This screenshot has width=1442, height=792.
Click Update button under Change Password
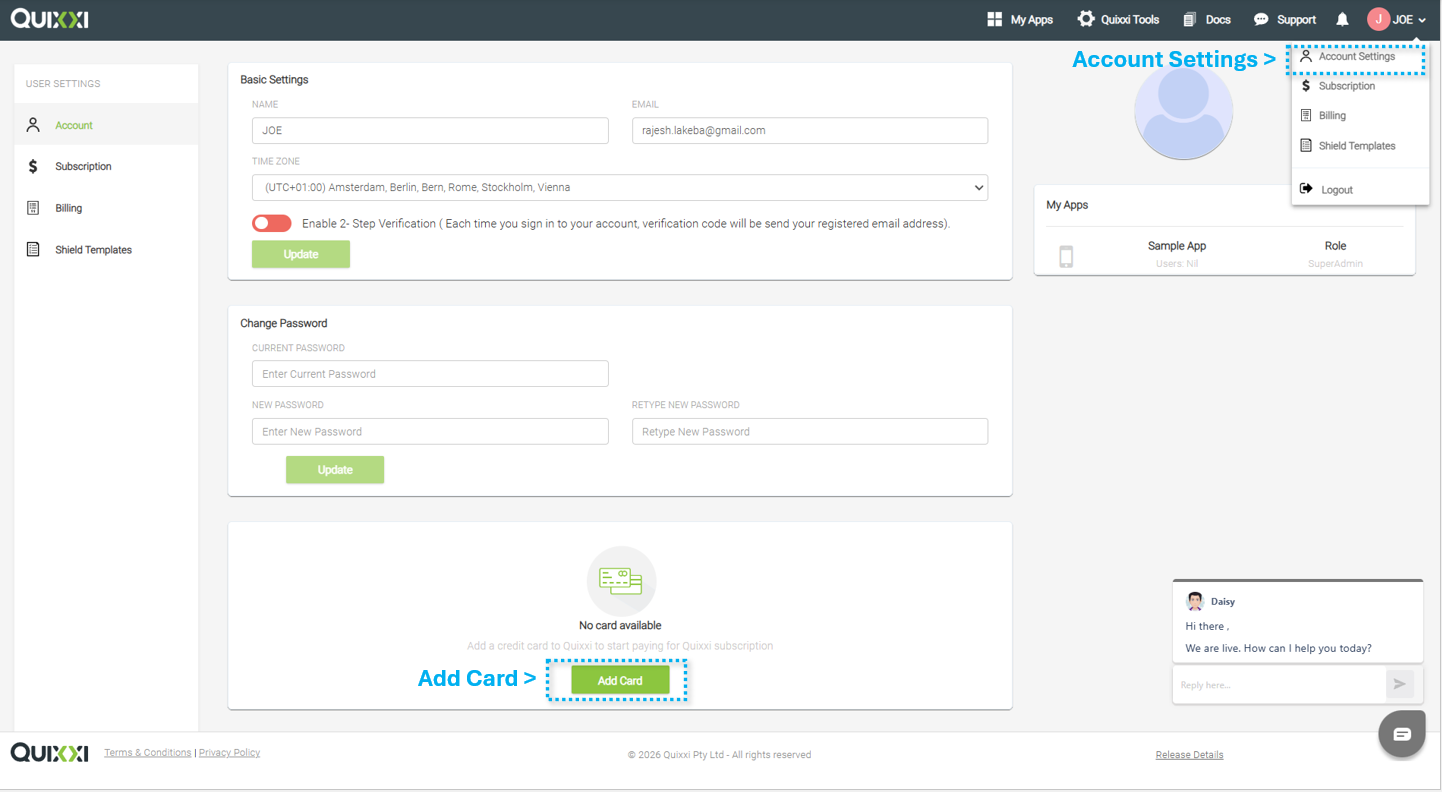coord(335,470)
